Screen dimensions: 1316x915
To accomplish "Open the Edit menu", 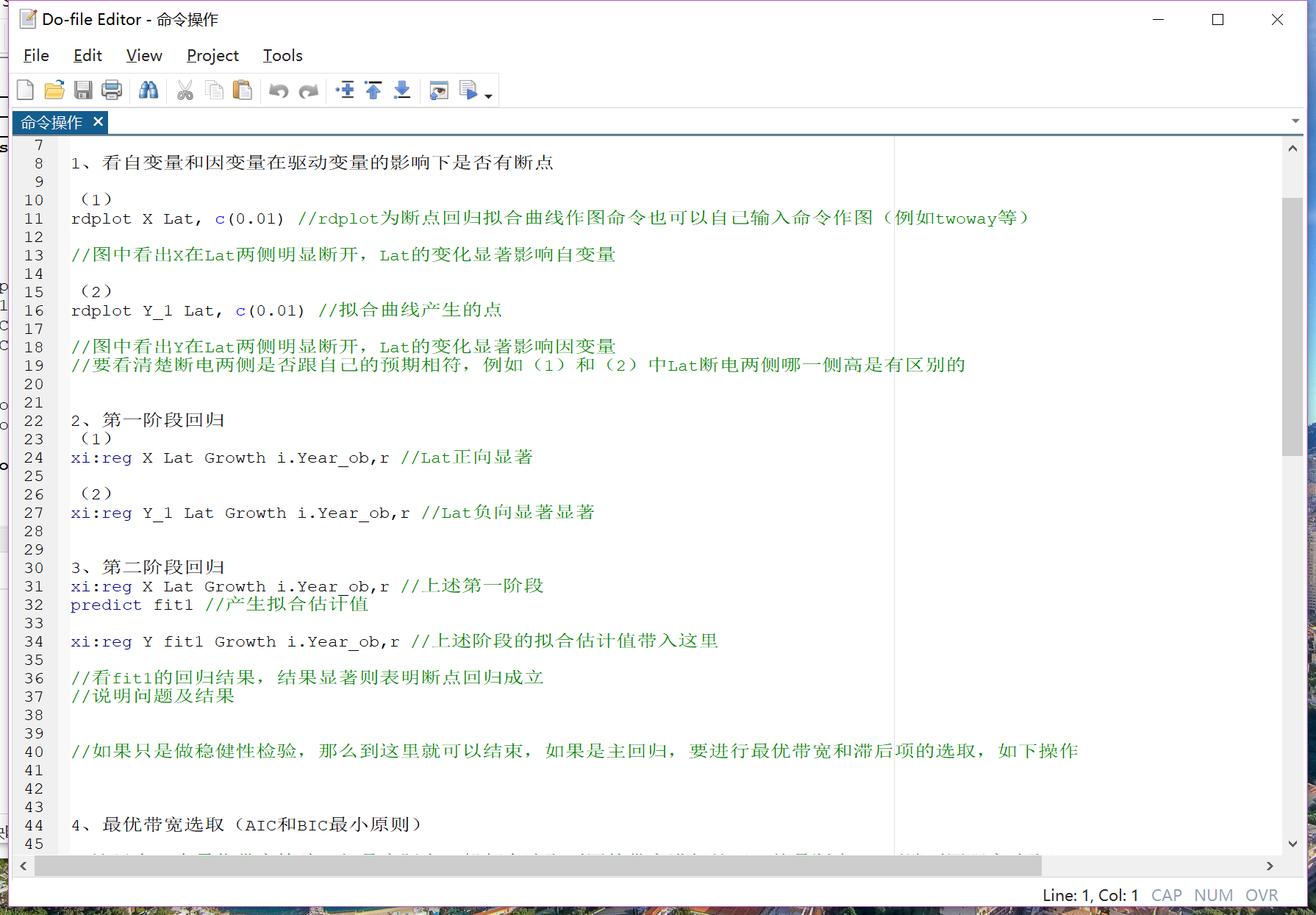I will tap(87, 55).
